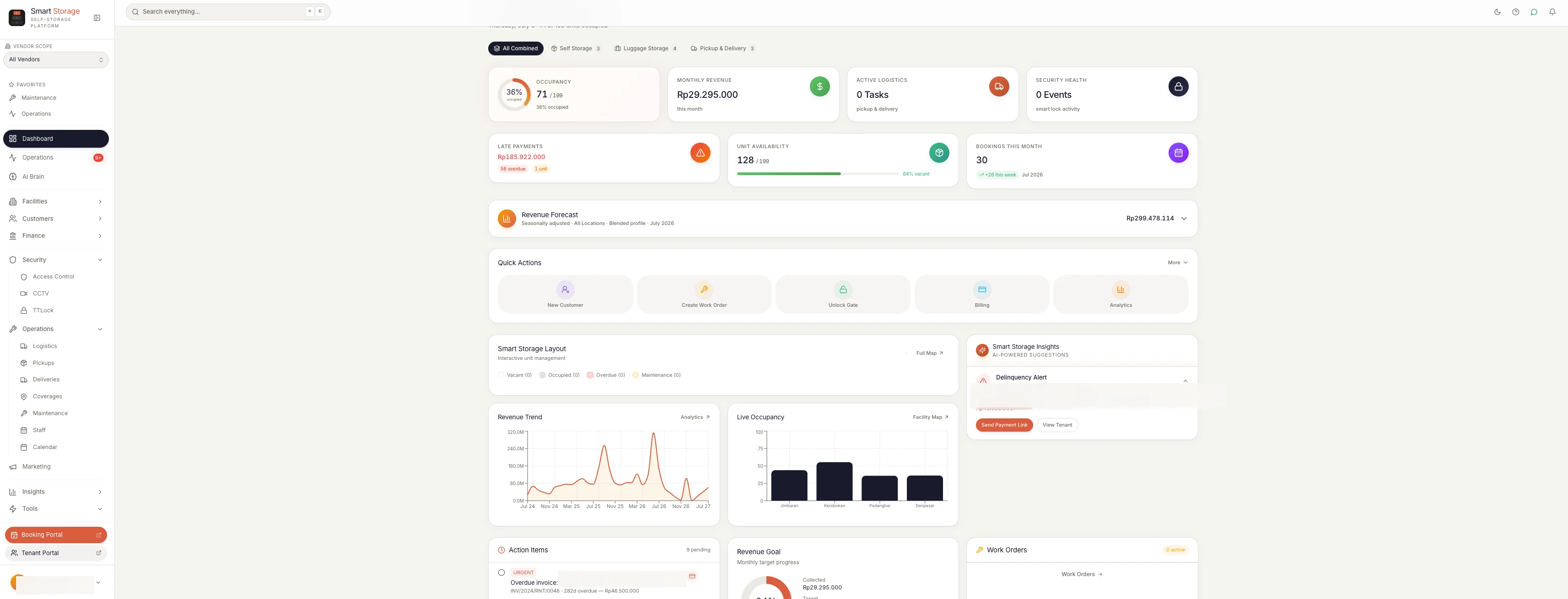Switch to the Self Storage tab
This screenshot has width=1568, height=599.
pos(575,48)
